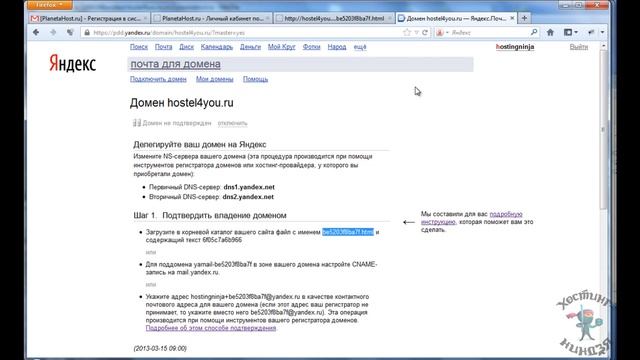Go back with the browser back arrow
640x360 pixels.
[36, 32]
